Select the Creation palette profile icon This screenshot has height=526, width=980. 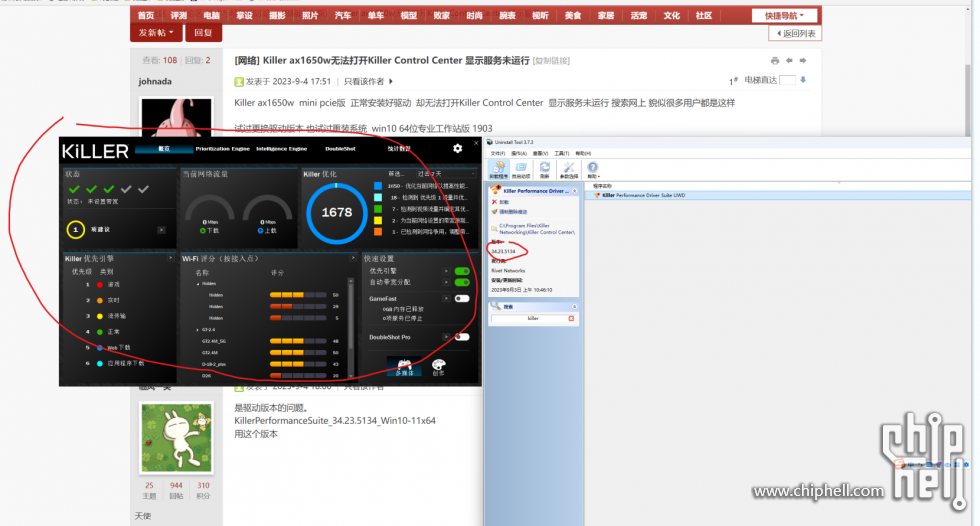[x=439, y=367]
